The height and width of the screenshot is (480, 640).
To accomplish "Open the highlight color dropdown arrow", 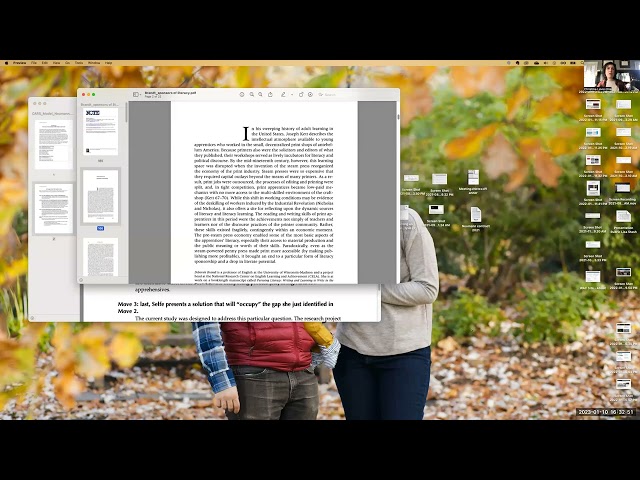I will click(x=292, y=94).
